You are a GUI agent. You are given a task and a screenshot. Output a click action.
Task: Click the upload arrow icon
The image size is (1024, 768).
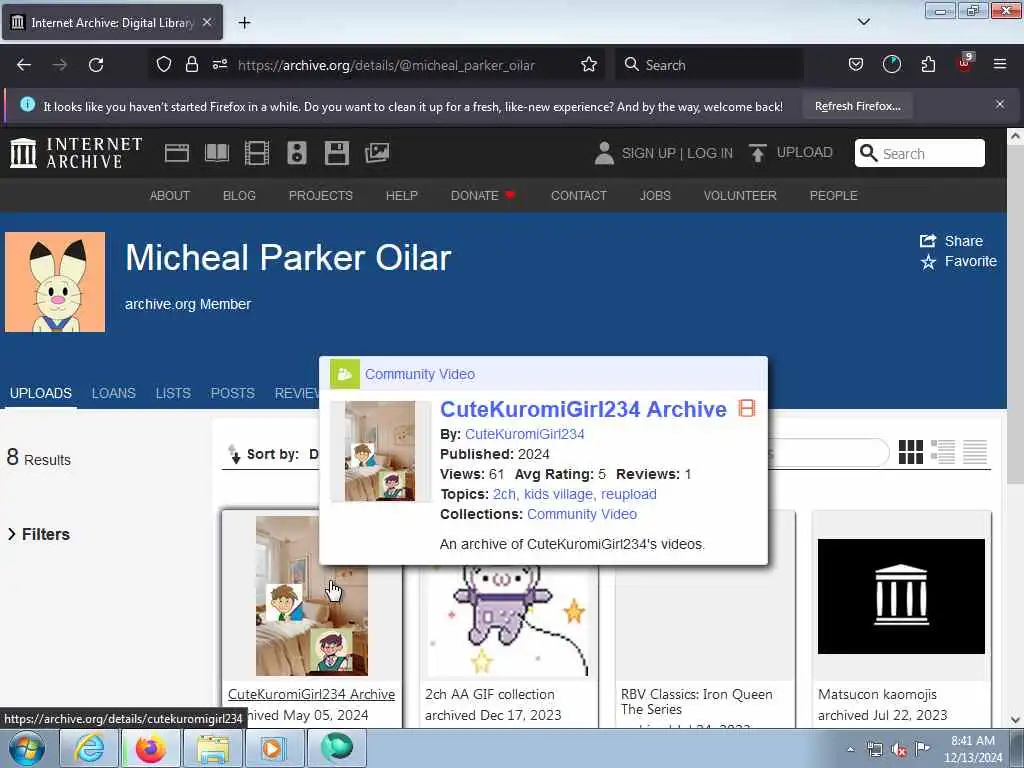758,153
